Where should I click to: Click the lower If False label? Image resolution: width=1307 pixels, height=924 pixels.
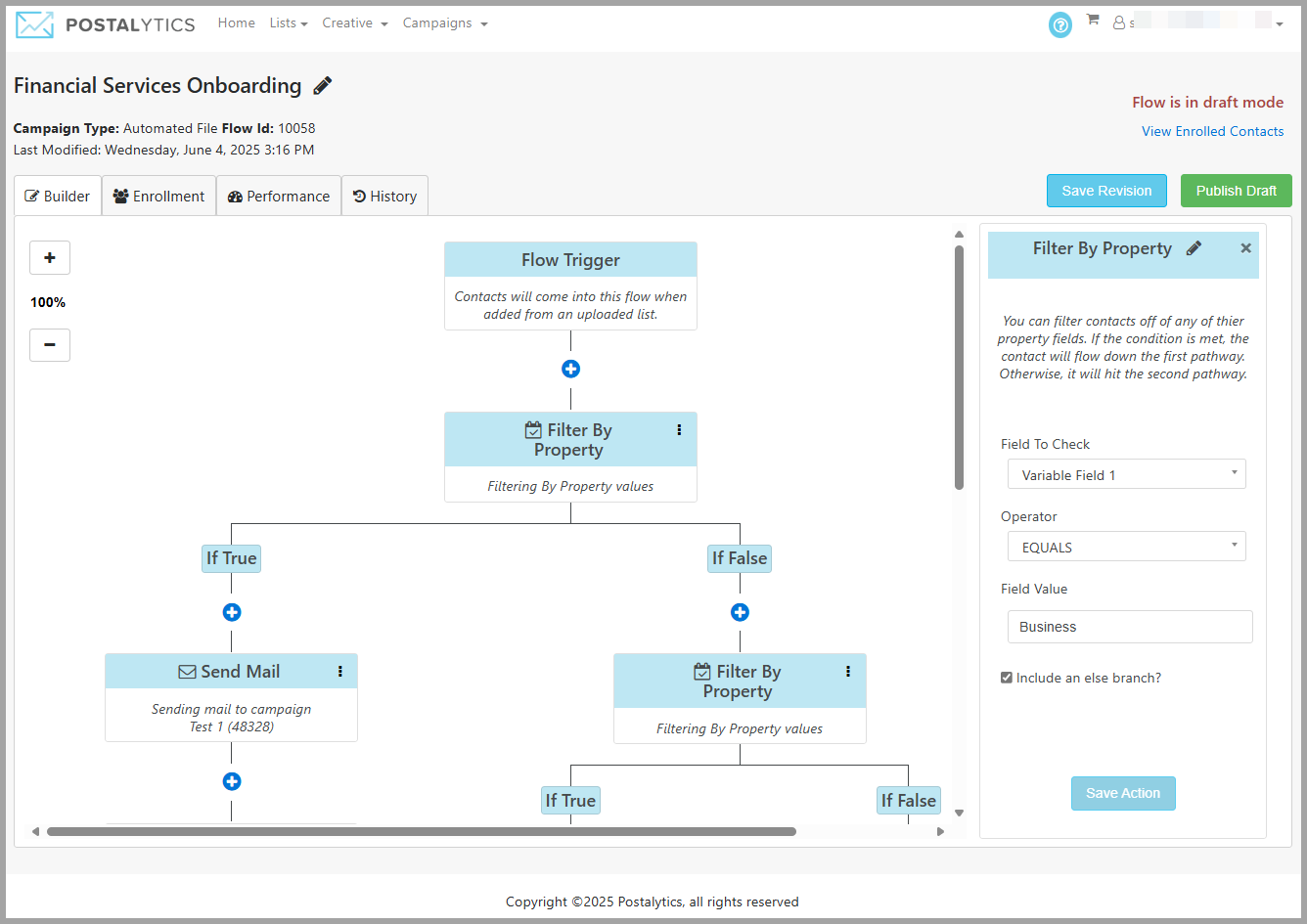click(909, 801)
